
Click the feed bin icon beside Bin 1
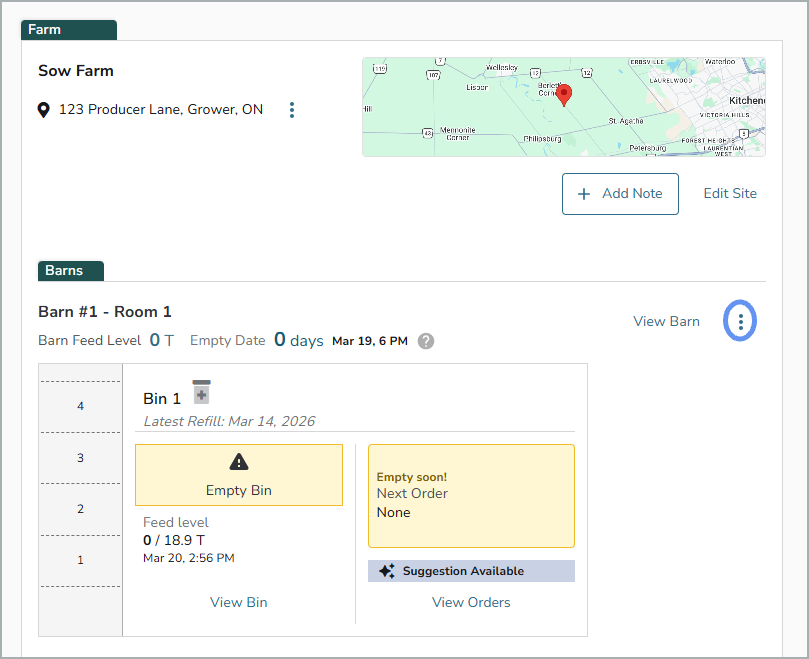pyautogui.click(x=202, y=392)
